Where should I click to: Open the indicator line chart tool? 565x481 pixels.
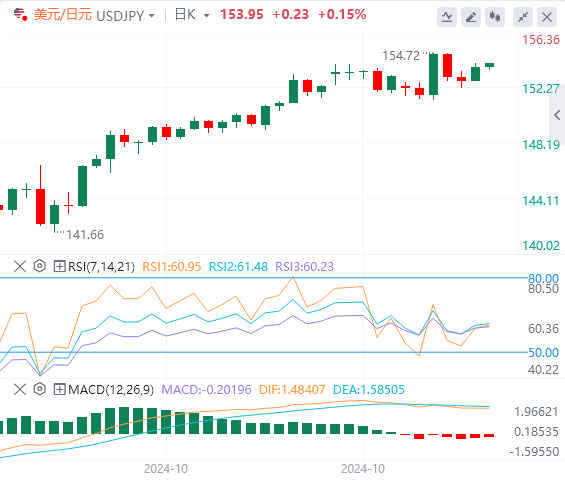[x=447, y=17]
